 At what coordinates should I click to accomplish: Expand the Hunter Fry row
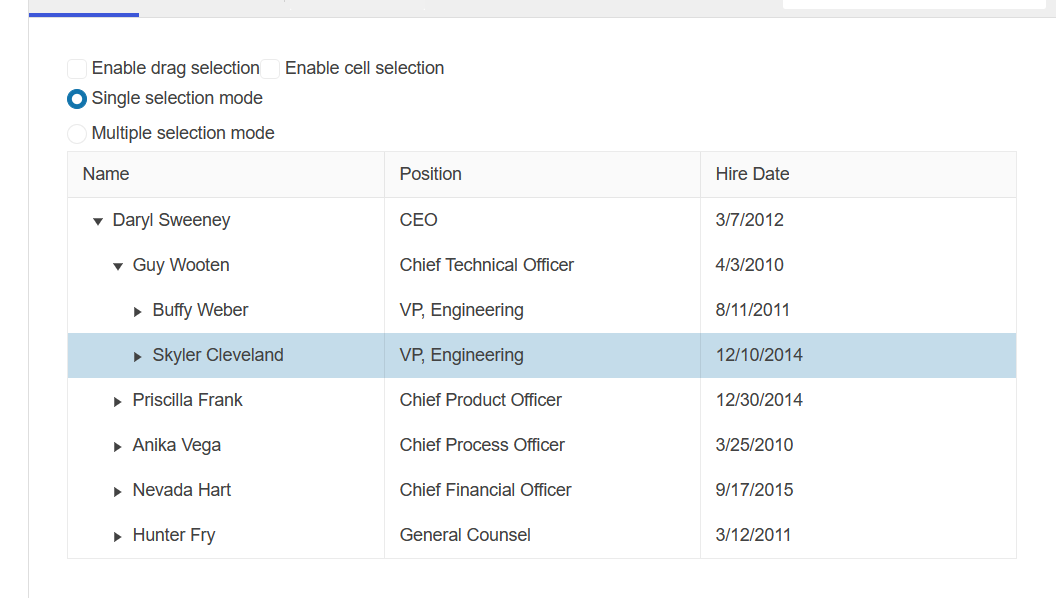pos(118,536)
